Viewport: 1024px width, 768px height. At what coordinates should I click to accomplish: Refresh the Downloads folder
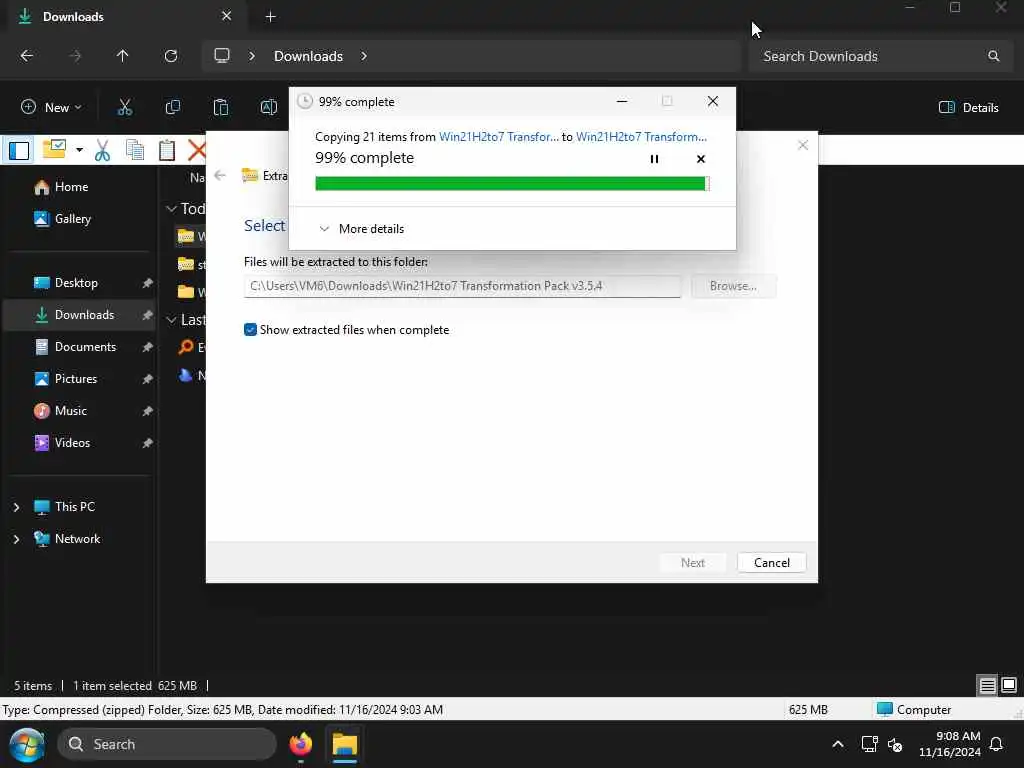click(170, 56)
